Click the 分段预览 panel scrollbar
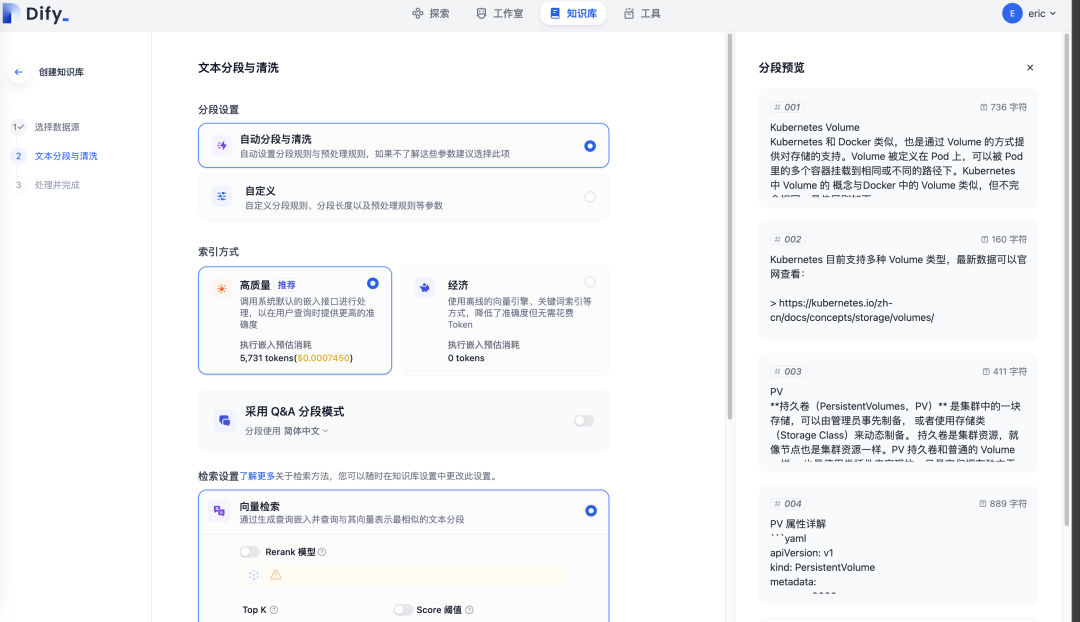This screenshot has width=1080, height=622. click(1067, 281)
